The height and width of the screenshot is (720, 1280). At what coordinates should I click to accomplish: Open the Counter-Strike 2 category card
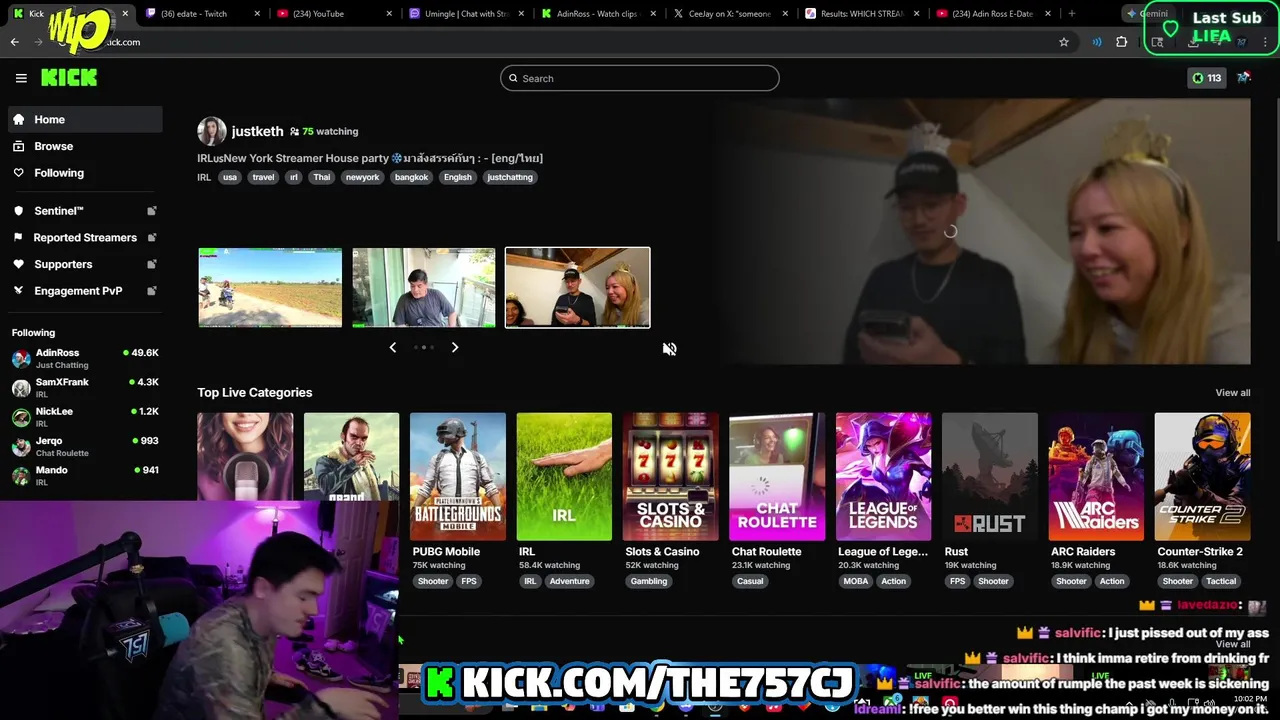tap(1203, 477)
